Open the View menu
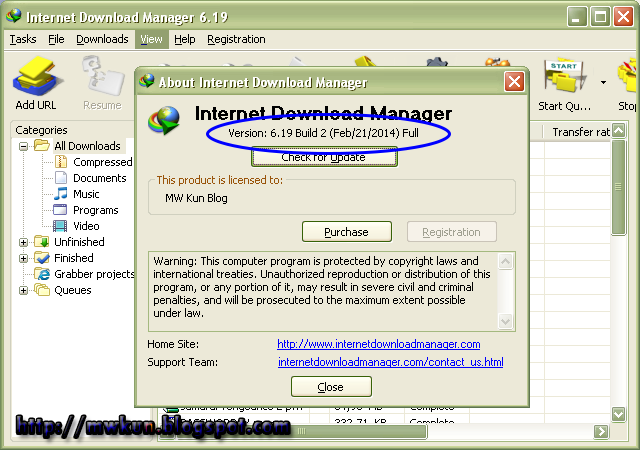The height and width of the screenshot is (450, 640). coord(151,39)
